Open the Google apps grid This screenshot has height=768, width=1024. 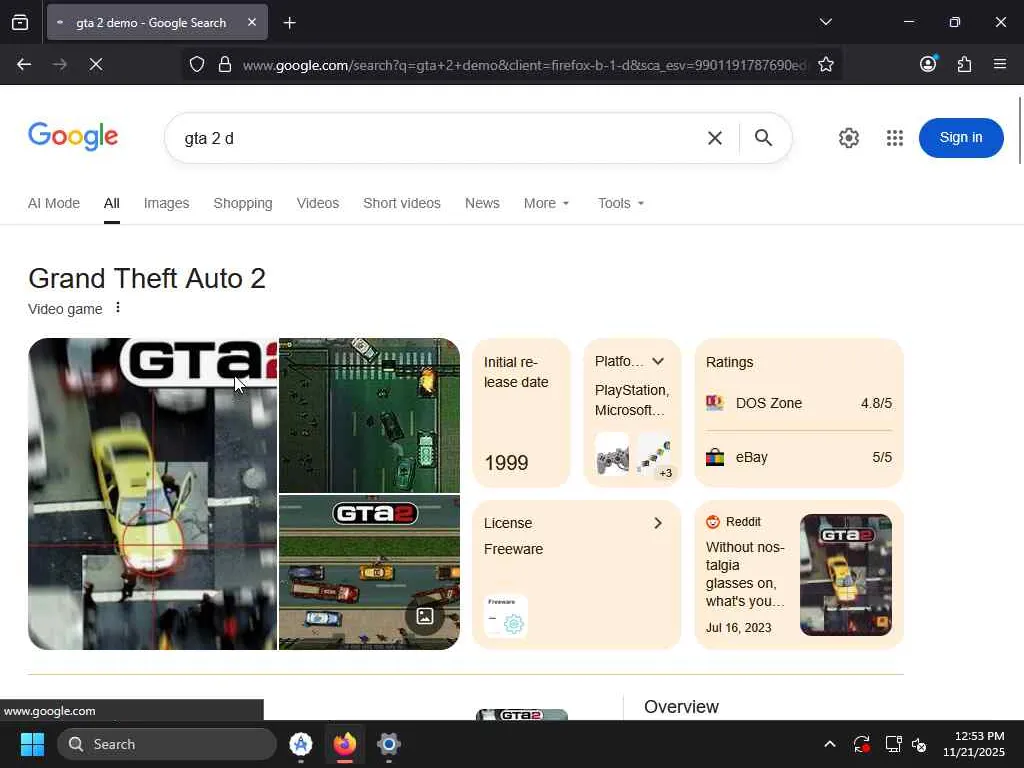tap(895, 138)
